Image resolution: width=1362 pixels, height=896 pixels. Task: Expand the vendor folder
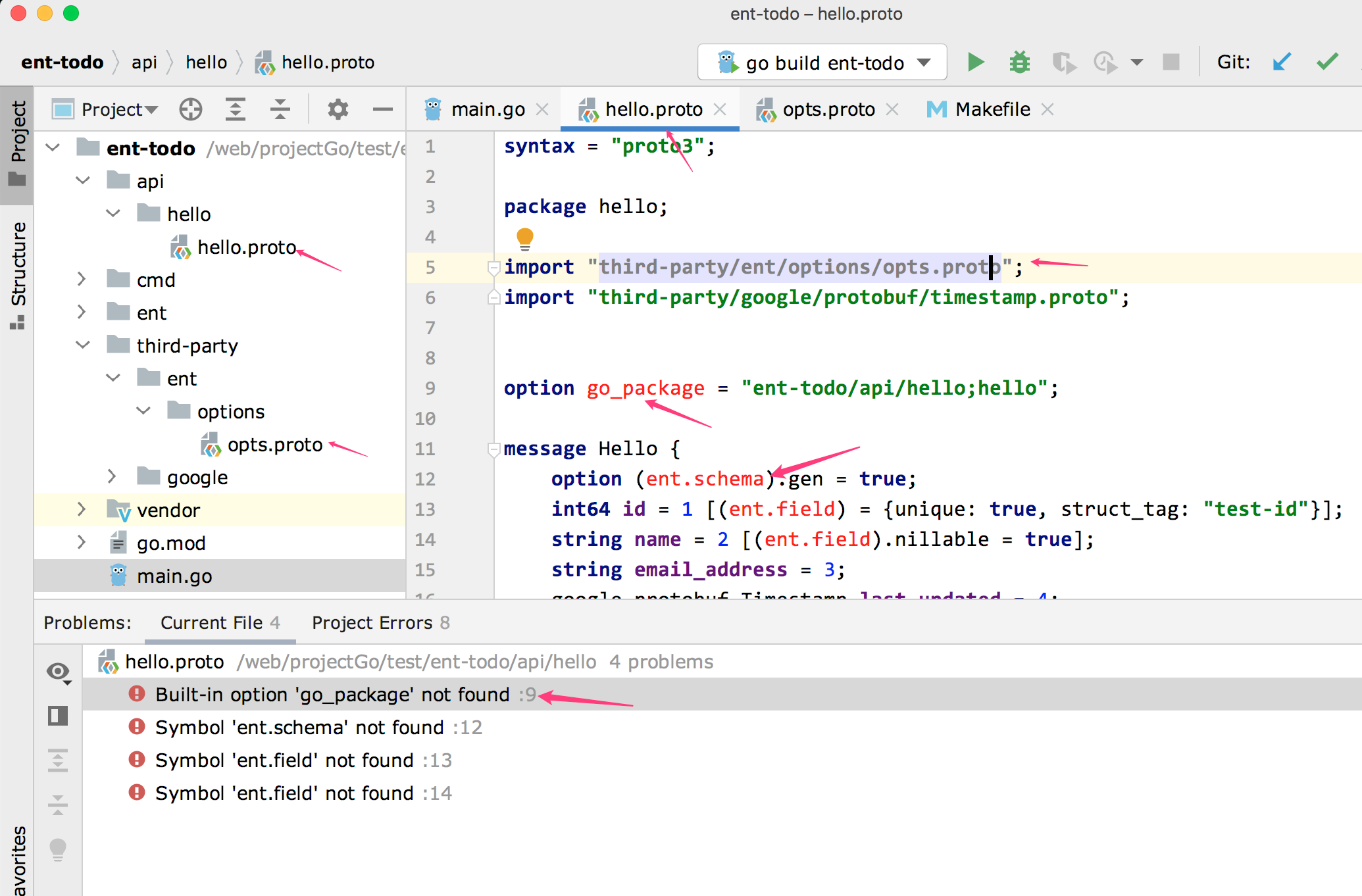point(82,509)
